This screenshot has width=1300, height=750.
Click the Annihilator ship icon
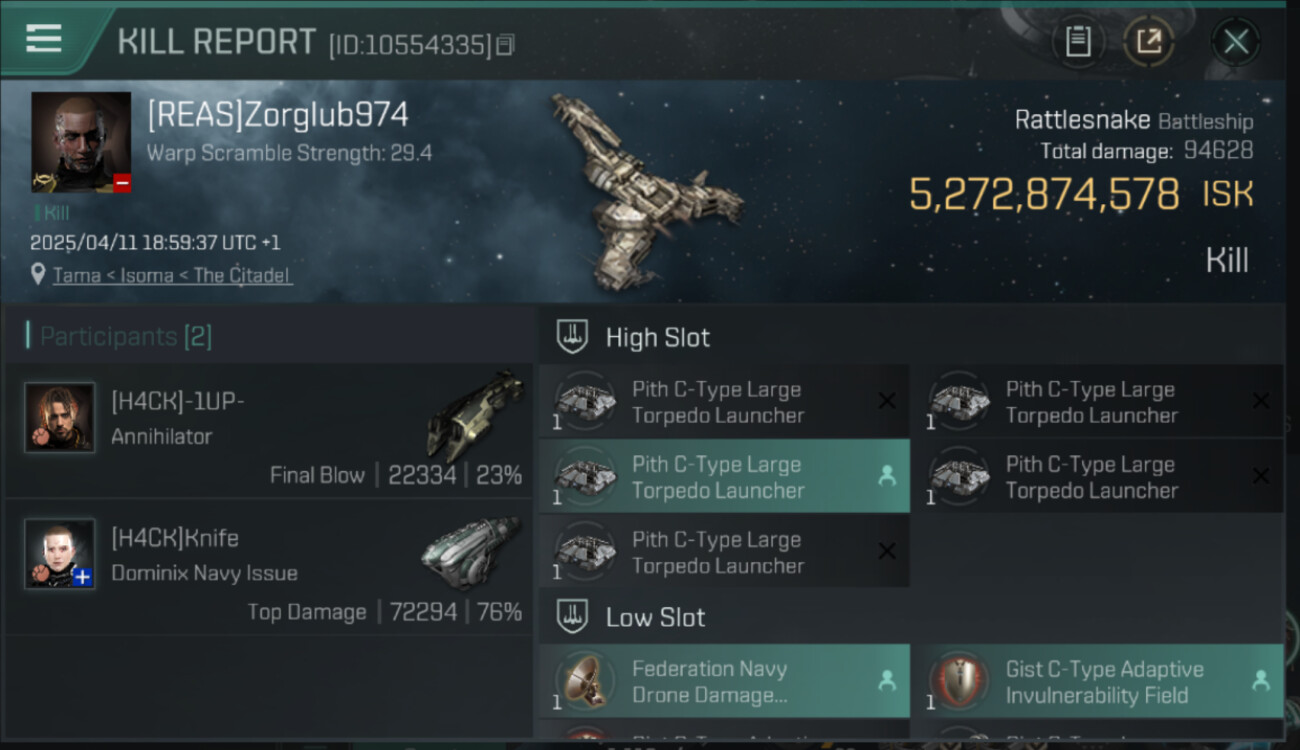(476, 416)
